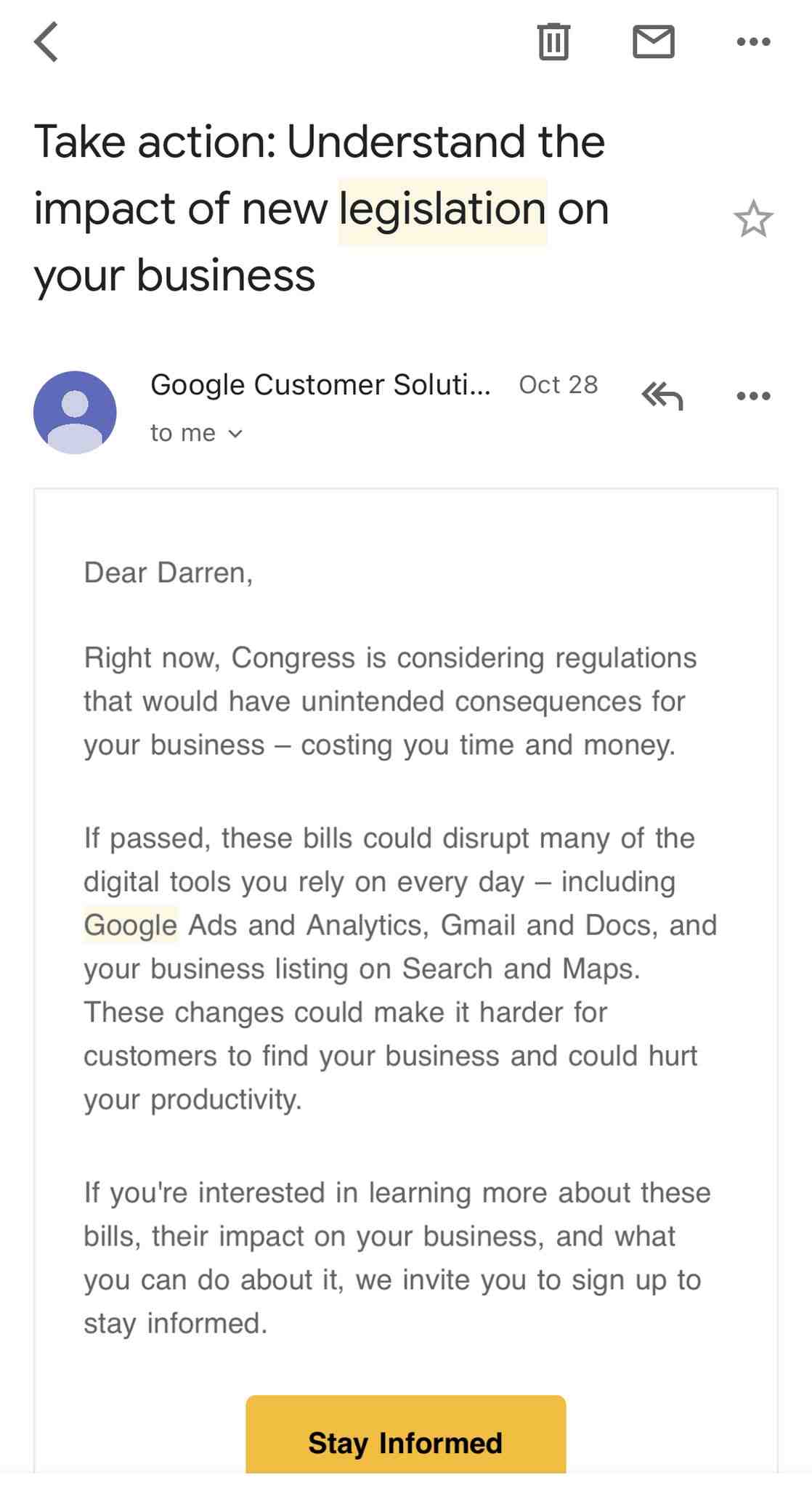The width and height of the screenshot is (812, 1488).
Task: Tap the email subject starting "Take action"
Action: click(x=320, y=209)
